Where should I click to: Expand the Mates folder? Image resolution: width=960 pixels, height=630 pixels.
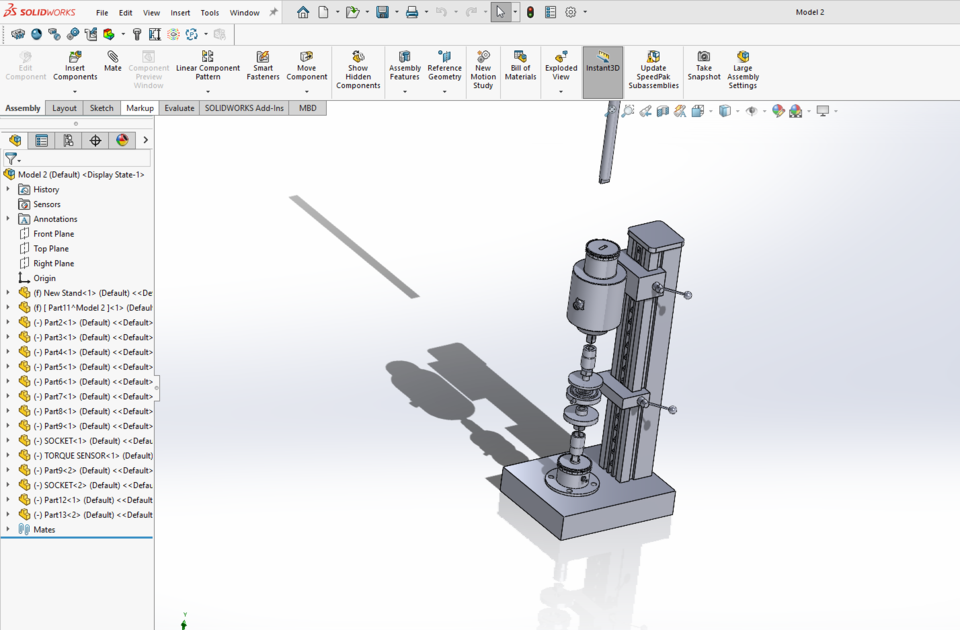[x=10, y=529]
